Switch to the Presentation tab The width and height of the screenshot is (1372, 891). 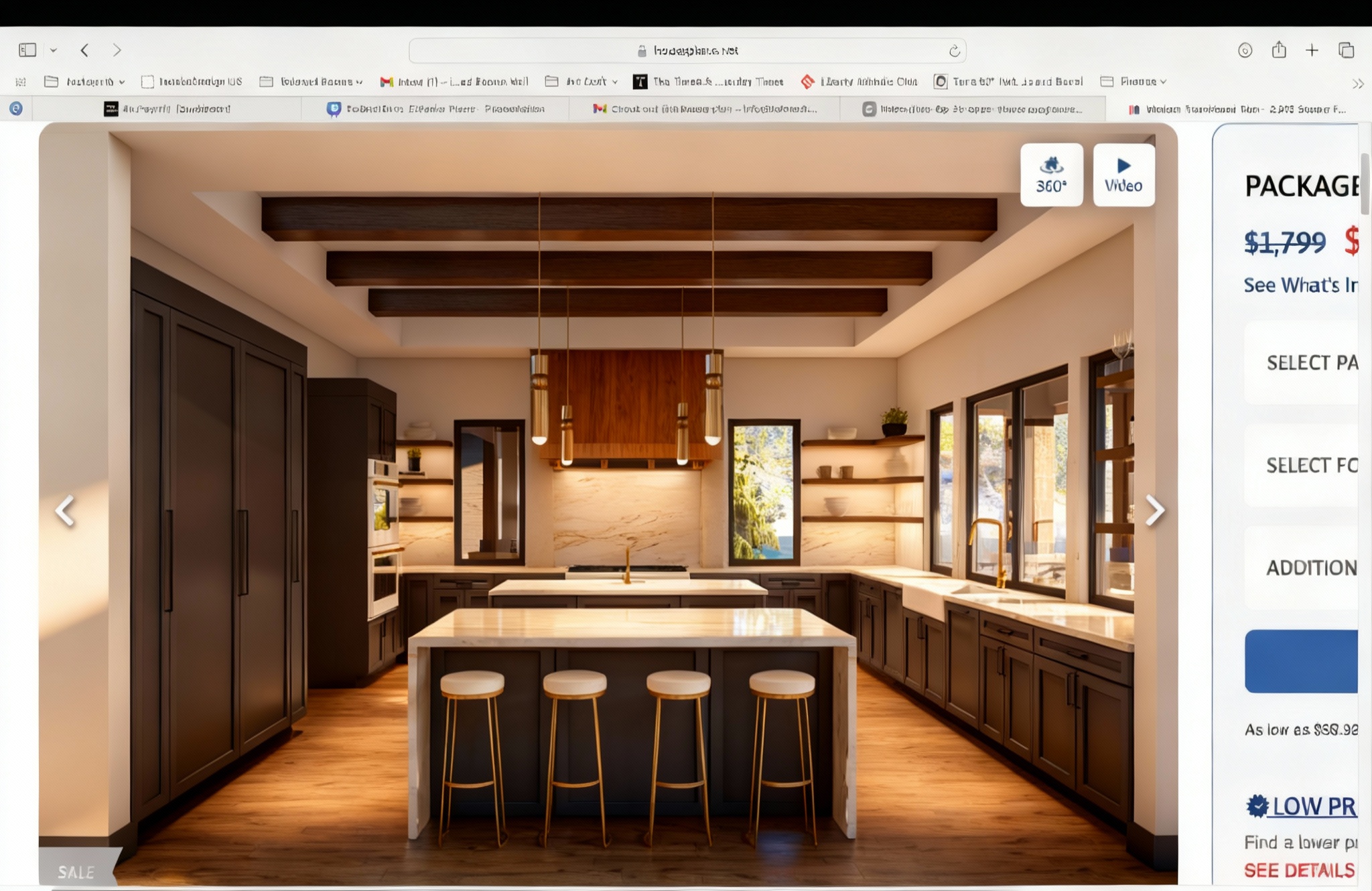(x=435, y=109)
